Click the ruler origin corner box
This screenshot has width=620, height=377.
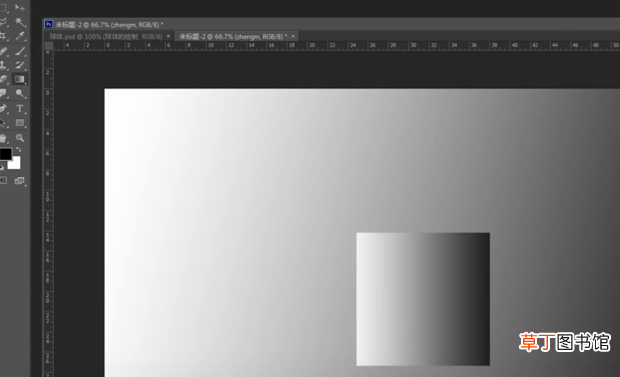click(x=49, y=45)
